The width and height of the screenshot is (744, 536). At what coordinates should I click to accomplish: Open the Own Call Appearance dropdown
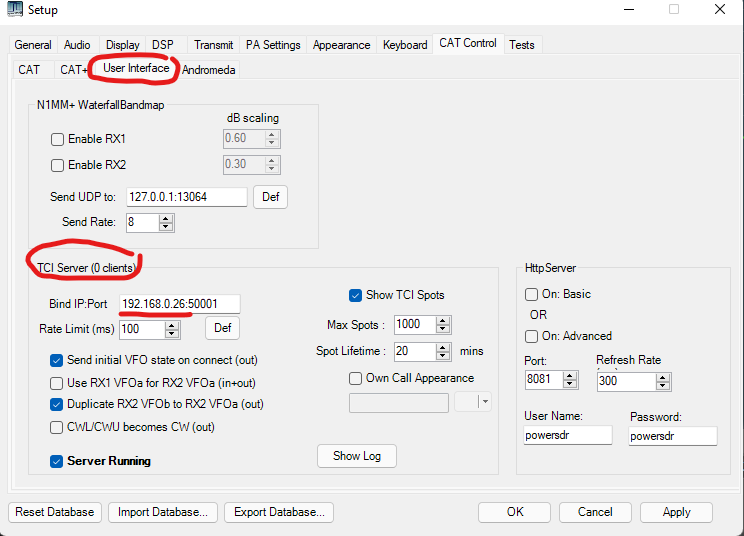(x=485, y=402)
